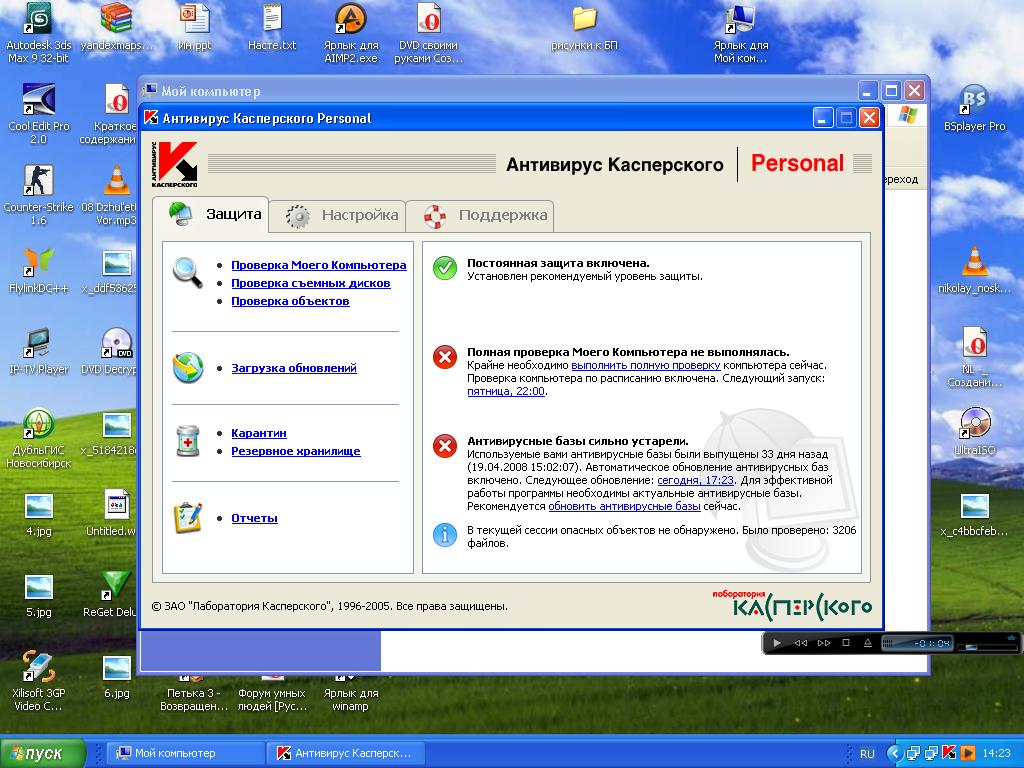This screenshot has height=768, width=1024.
Task: Click the globe updates icon
Action: [x=187, y=368]
